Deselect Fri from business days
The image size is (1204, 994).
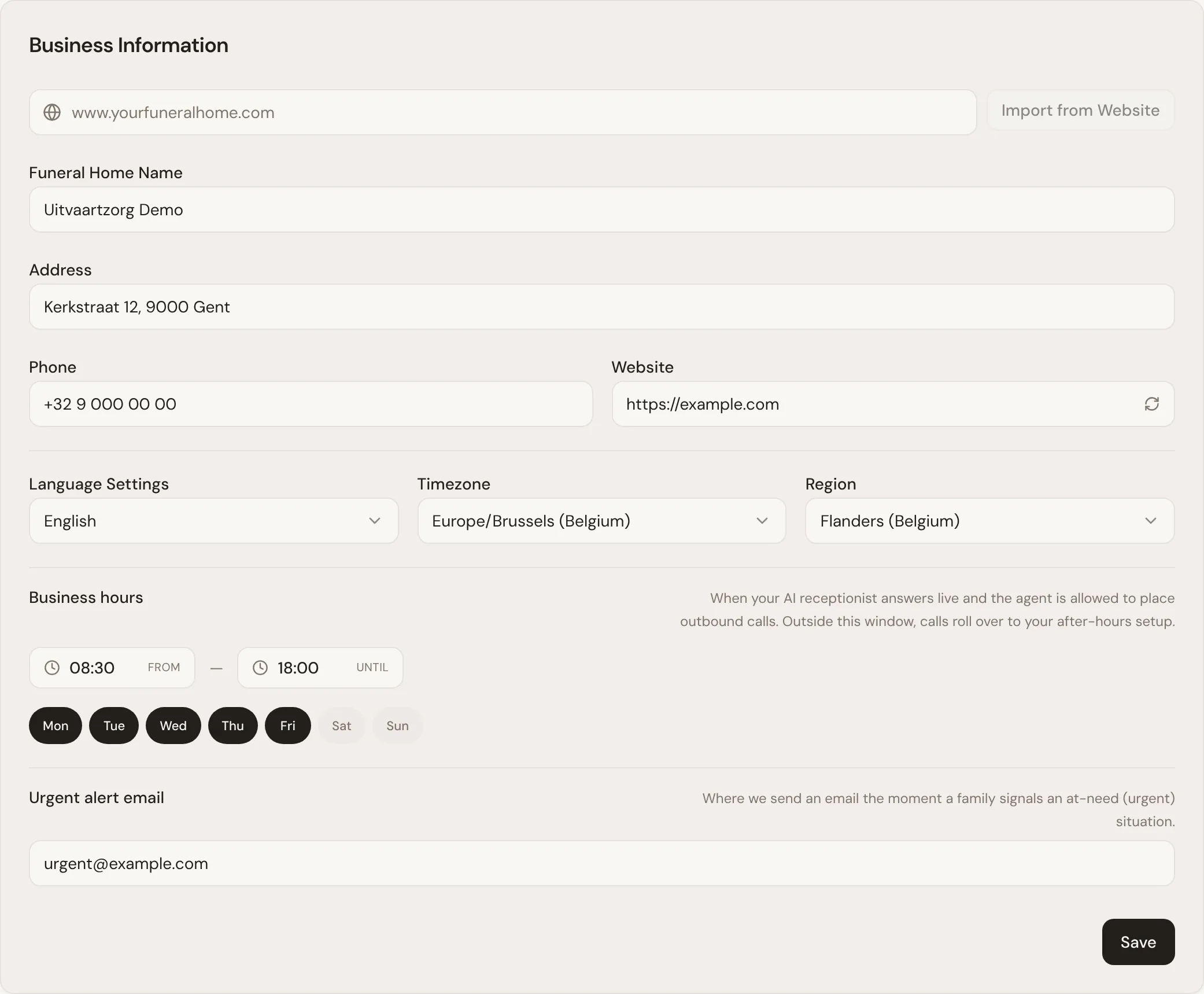(288, 726)
